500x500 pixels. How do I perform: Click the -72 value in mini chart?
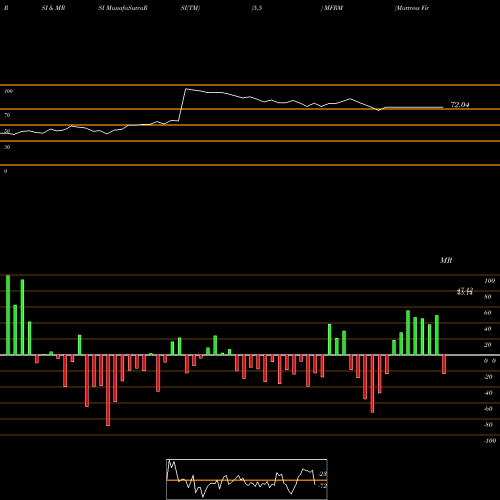pos(323,486)
